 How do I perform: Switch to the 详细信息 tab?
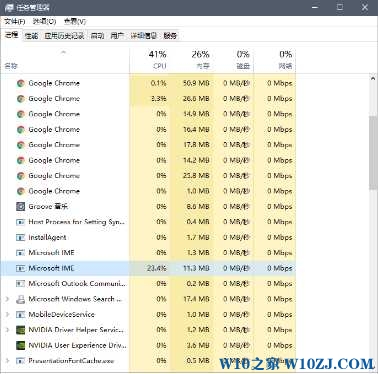pyautogui.click(x=144, y=36)
